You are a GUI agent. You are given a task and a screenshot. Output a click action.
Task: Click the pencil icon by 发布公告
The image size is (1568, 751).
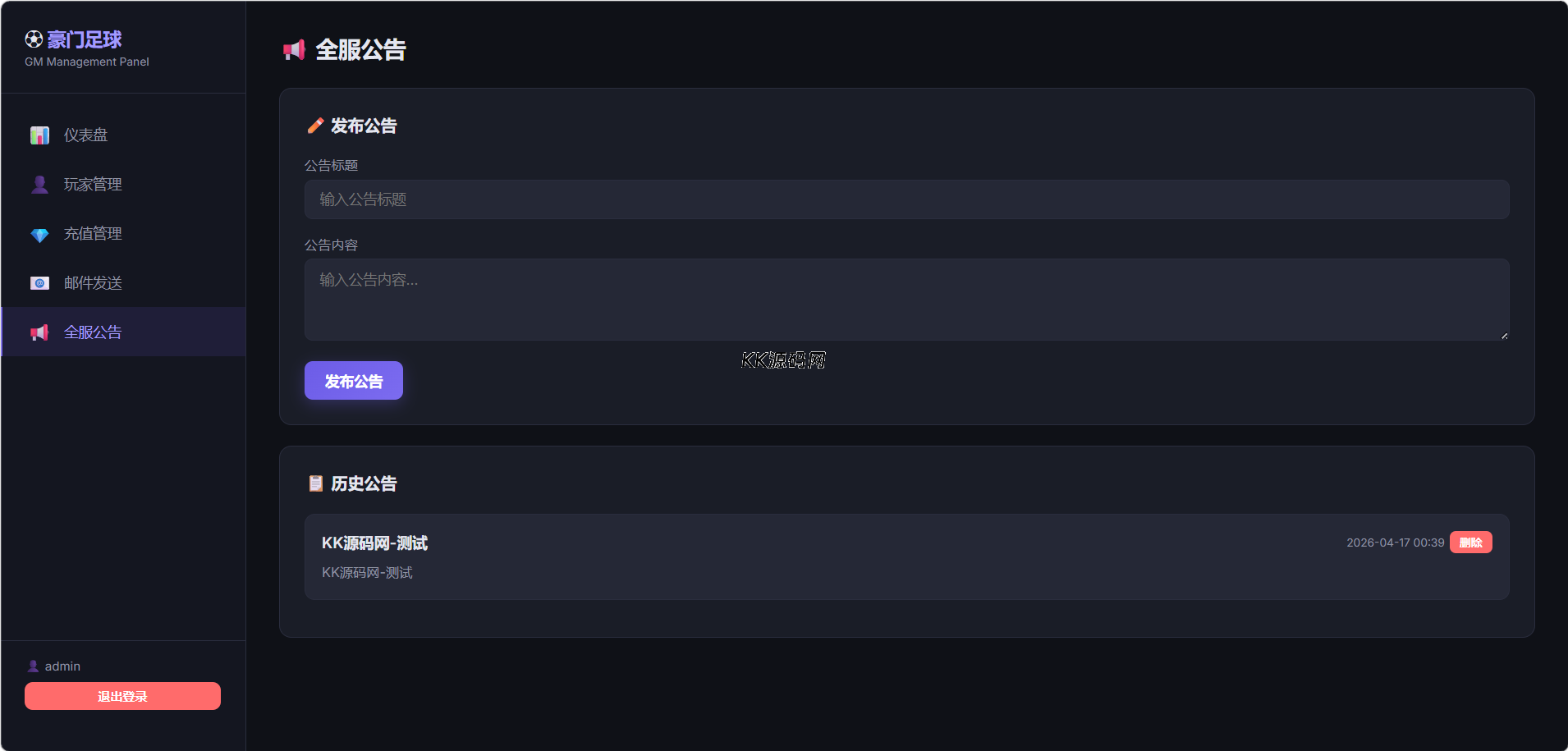pos(315,126)
